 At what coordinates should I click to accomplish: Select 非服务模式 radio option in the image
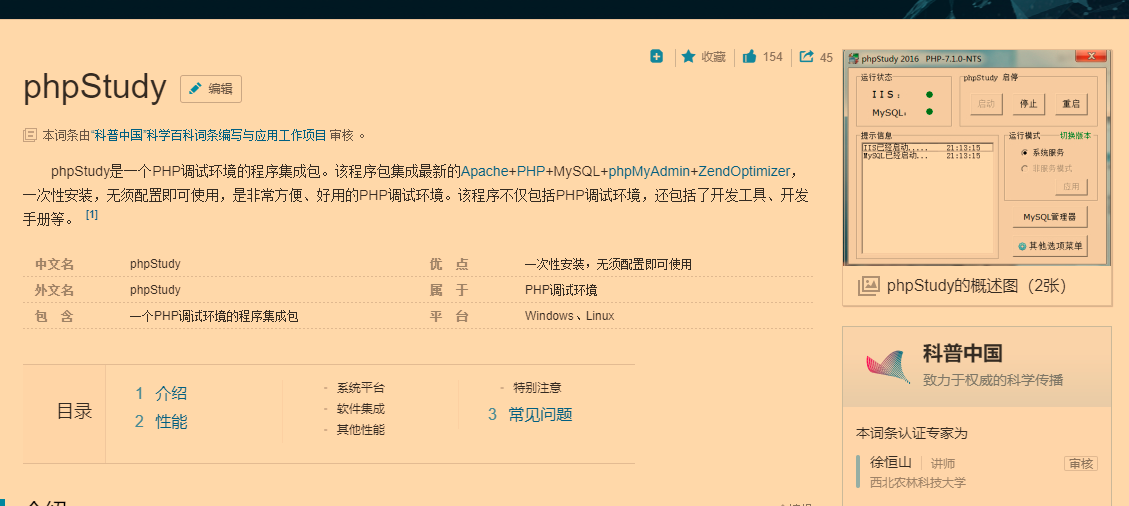1025,168
